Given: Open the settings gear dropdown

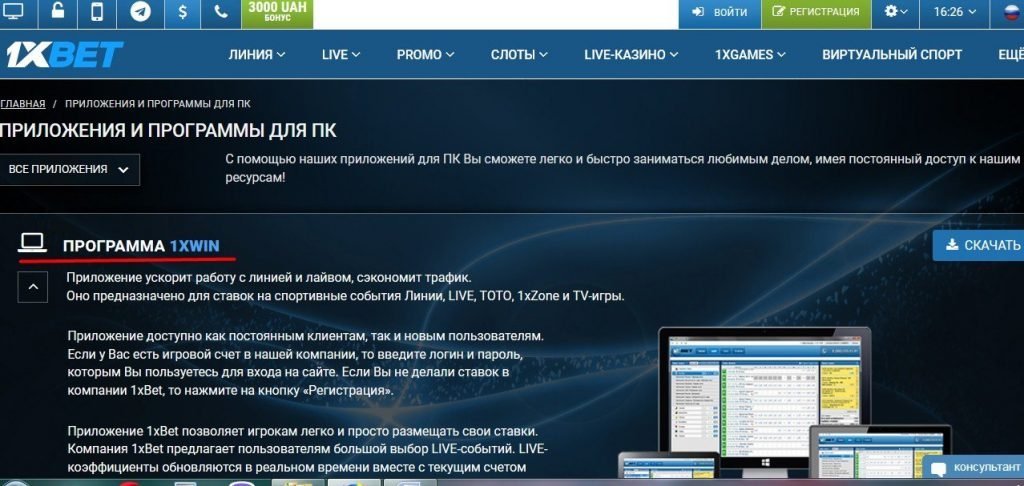Looking at the screenshot, I should click(895, 12).
